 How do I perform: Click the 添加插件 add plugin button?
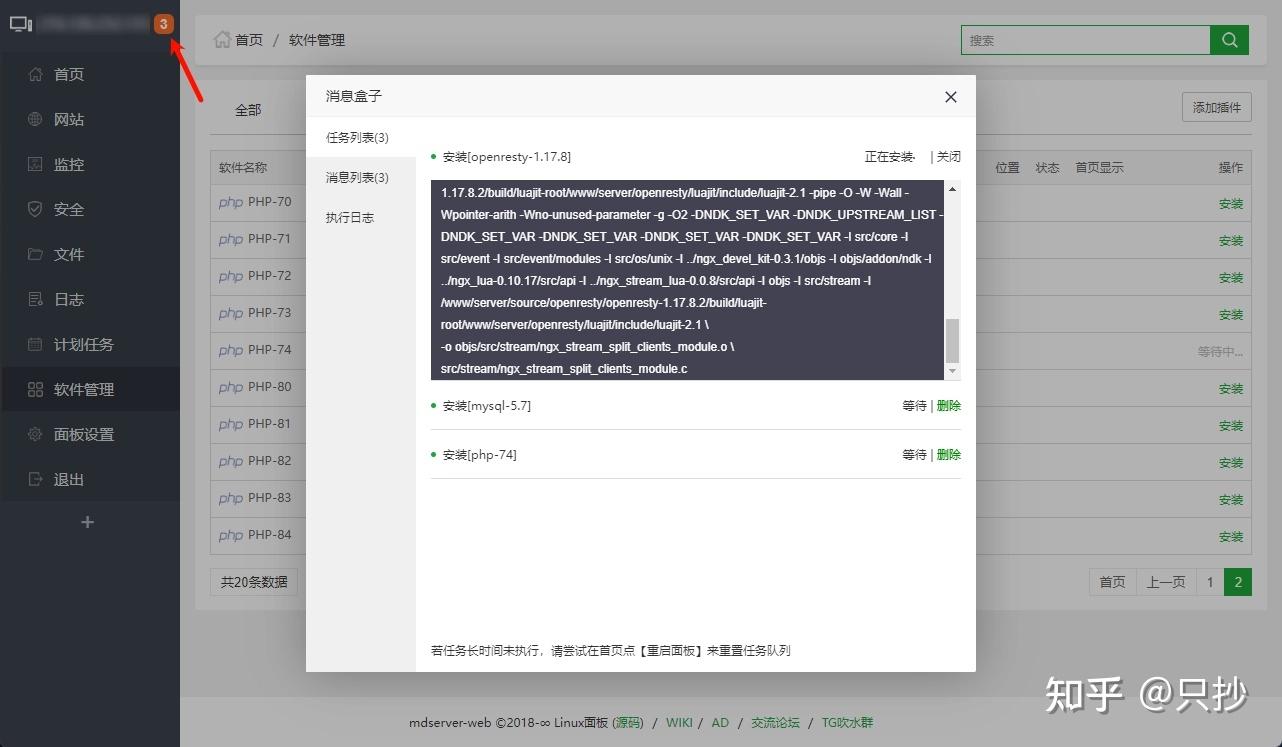pos(1216,106)
